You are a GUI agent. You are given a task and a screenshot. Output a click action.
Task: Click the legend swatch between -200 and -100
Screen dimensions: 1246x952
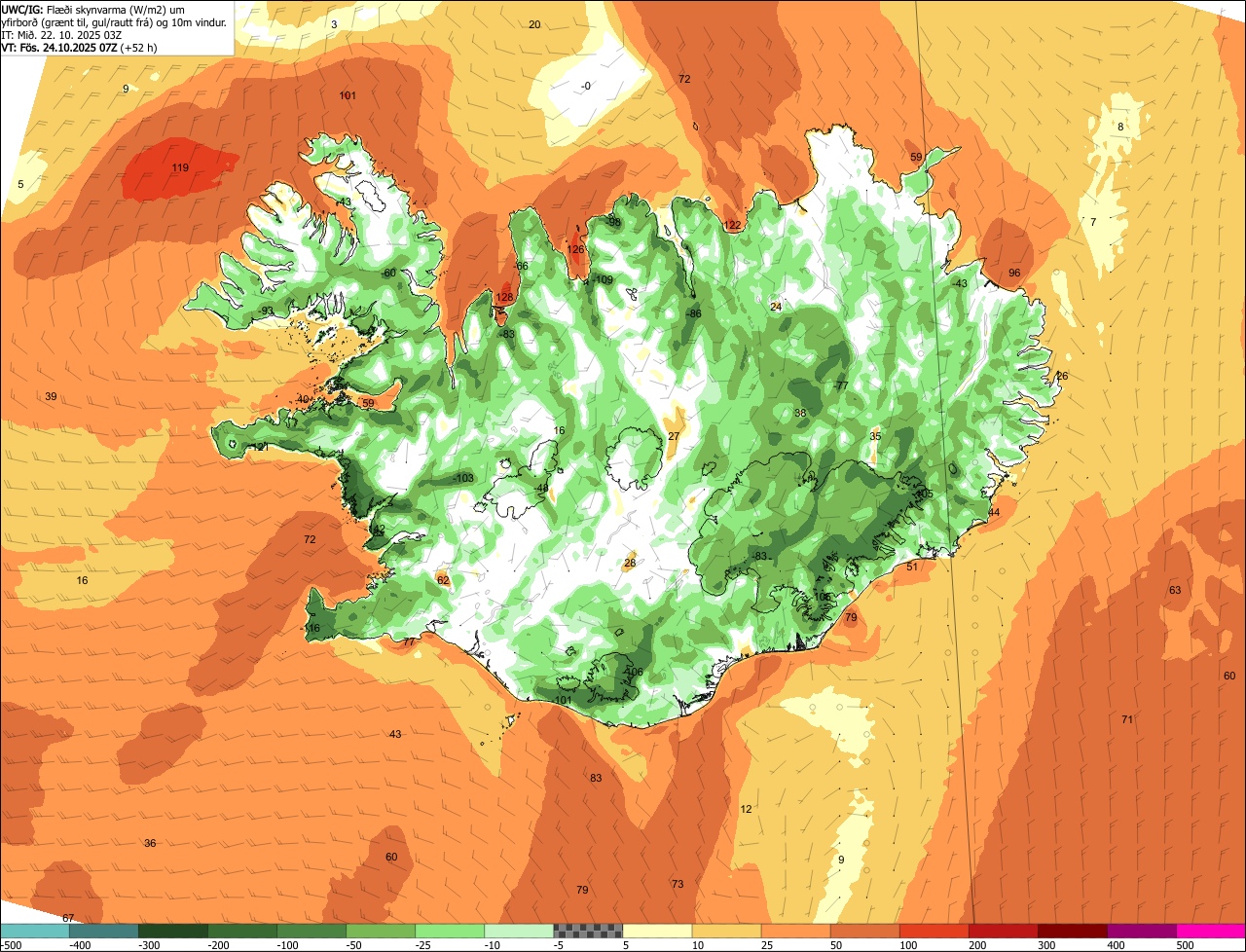(x=241, y=931)
